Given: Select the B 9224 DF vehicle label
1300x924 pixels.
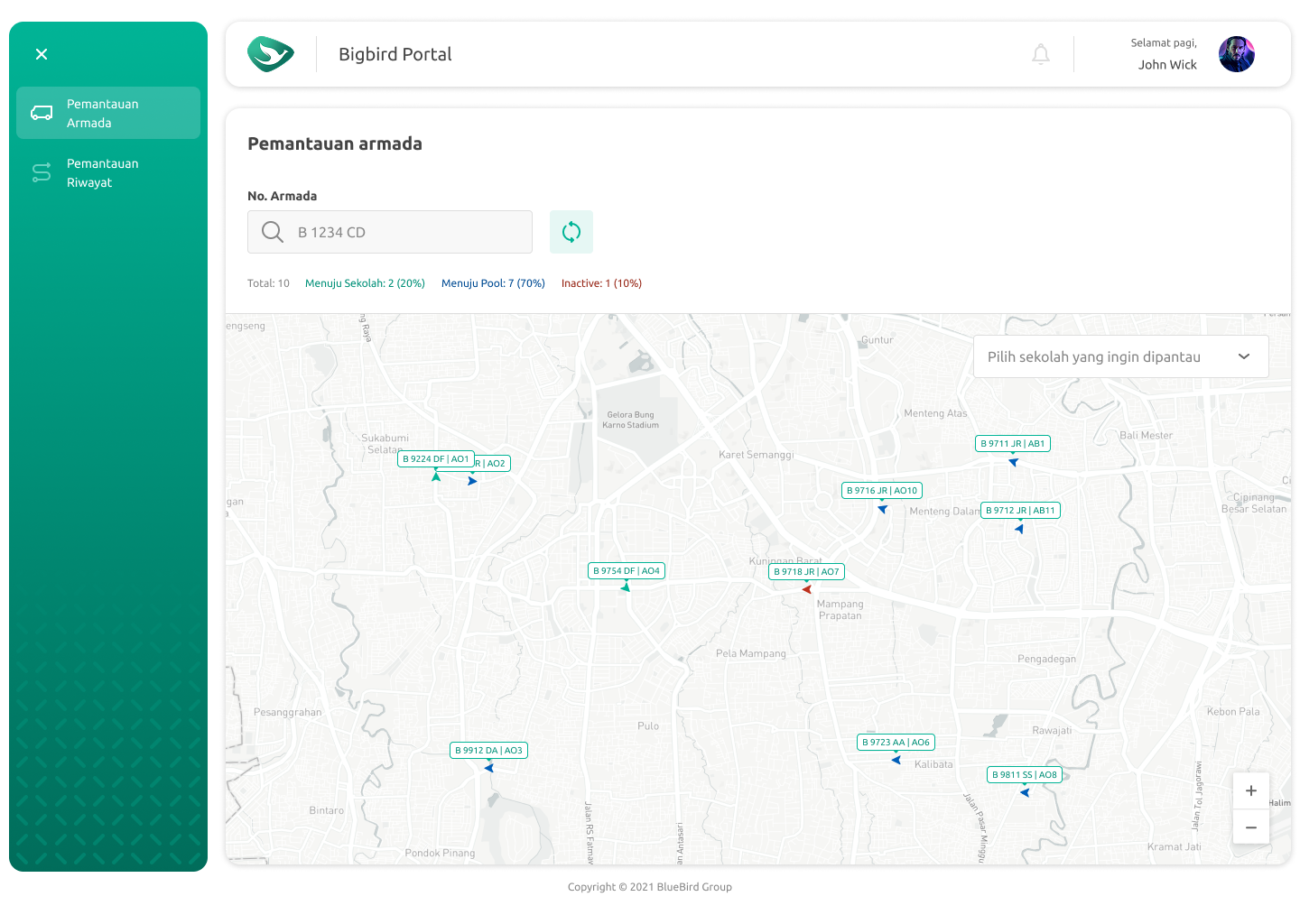Looking at the screenshot, I should pyautogui.click(x=435, y=459).
